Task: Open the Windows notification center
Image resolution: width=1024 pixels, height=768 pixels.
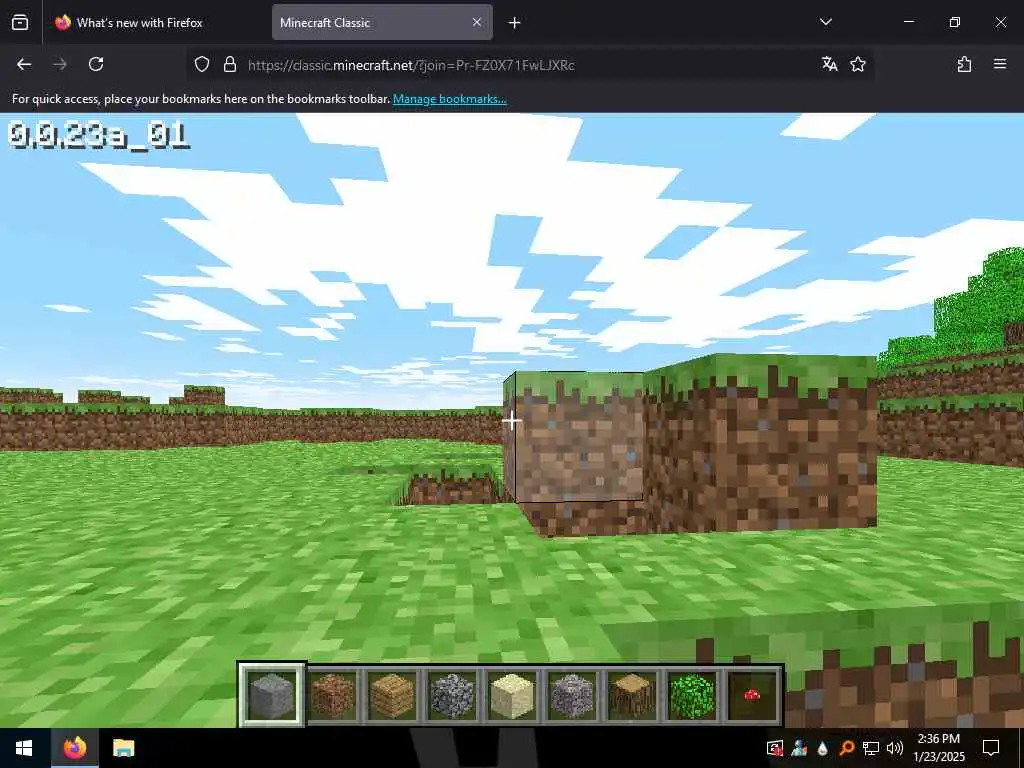Action: pyautogui.click(x=991, y=748)
